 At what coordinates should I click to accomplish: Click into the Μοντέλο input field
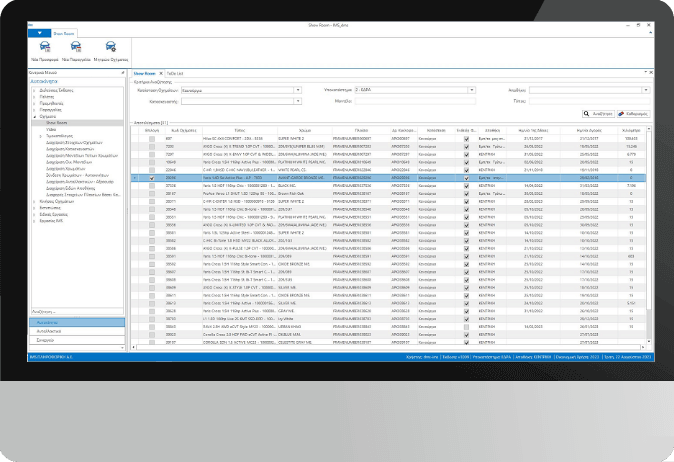coord(415,101)
